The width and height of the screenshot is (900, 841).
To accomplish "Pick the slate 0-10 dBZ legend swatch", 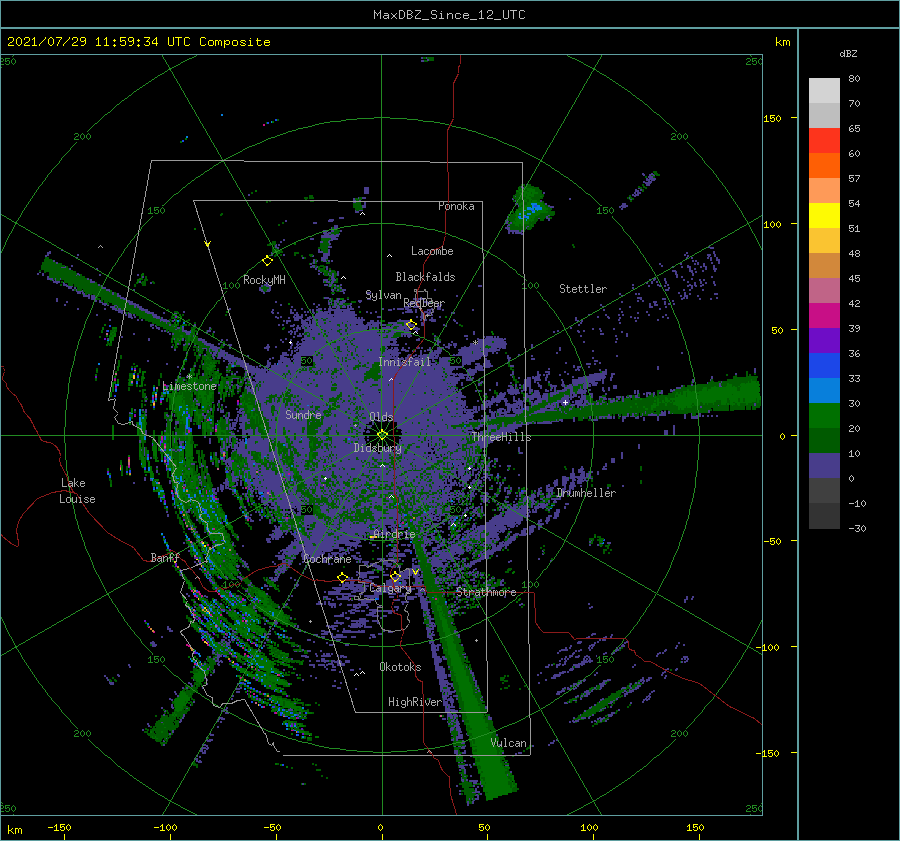I will point(824,466).
